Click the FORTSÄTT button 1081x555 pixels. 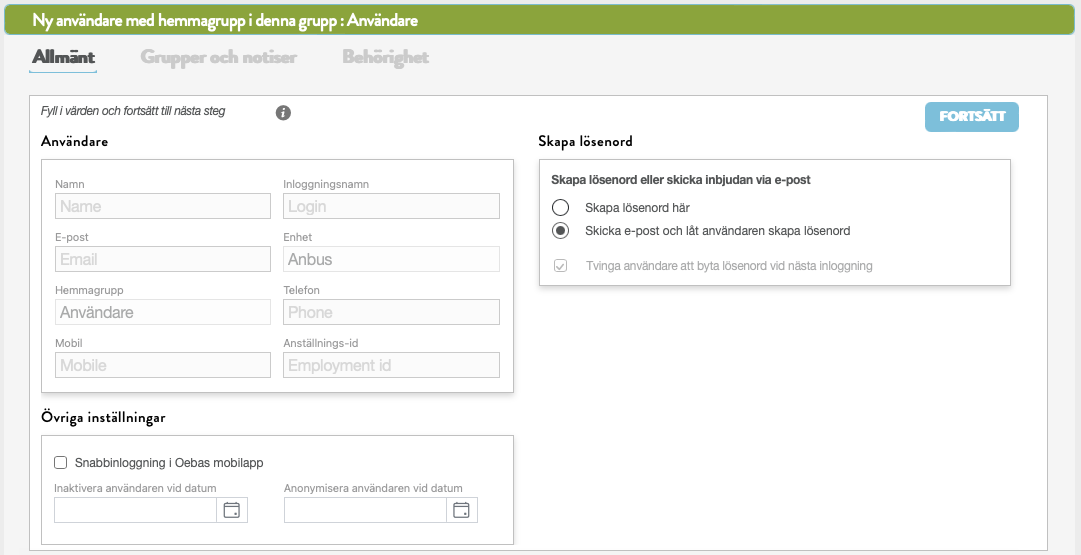[971, 117]
